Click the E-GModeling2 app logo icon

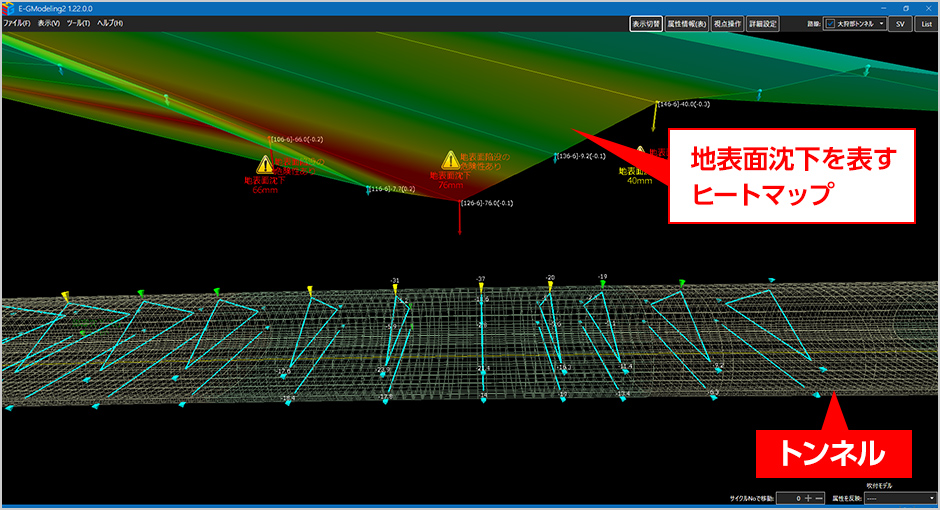pyautogui.click(x=8, y=7)
